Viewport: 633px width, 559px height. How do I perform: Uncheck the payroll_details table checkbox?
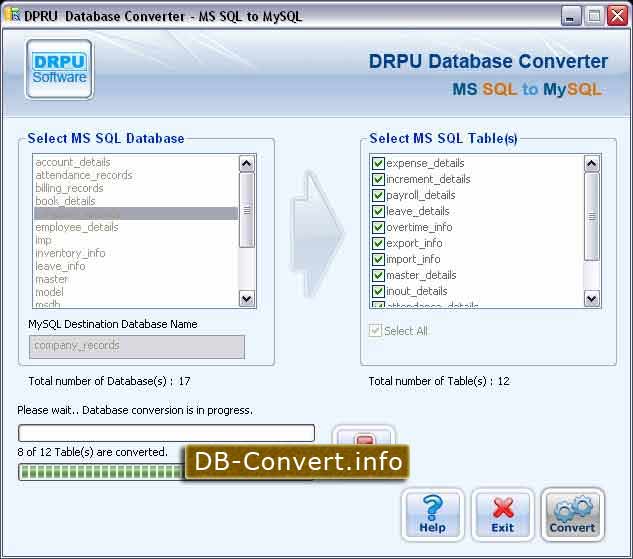[378, 195]
